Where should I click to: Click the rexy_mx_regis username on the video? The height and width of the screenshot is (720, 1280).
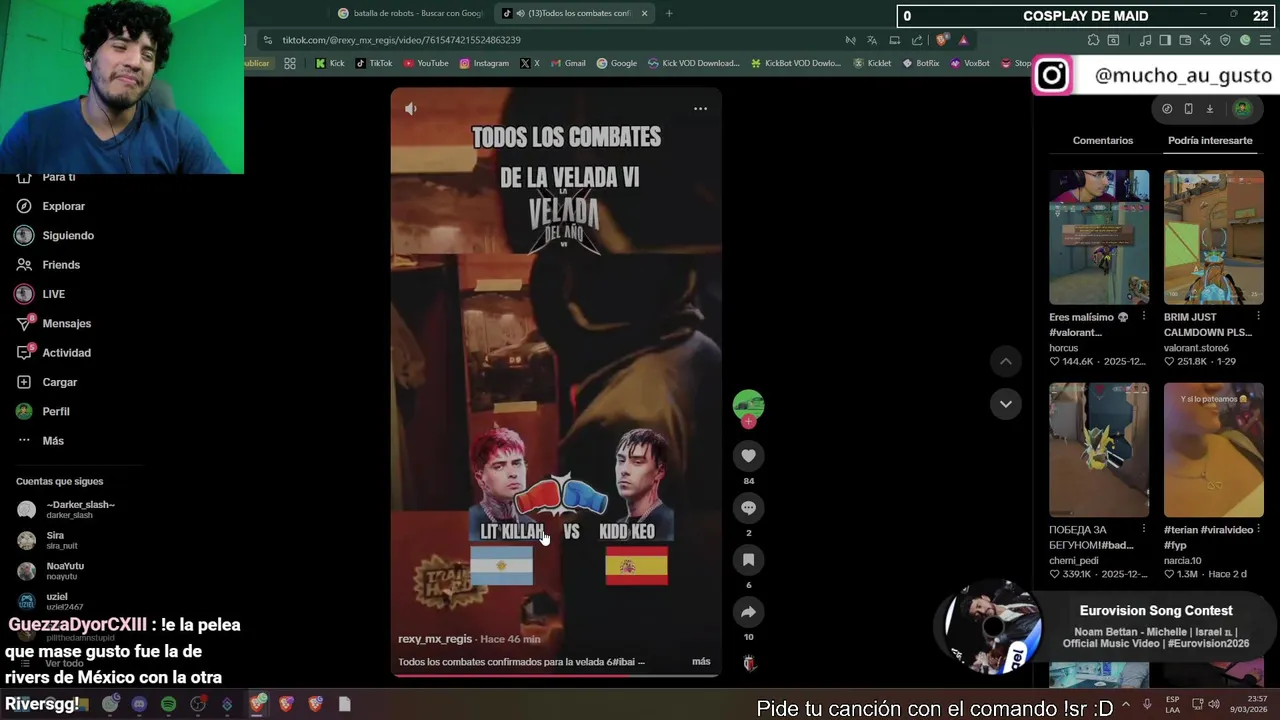pos(435,639)
